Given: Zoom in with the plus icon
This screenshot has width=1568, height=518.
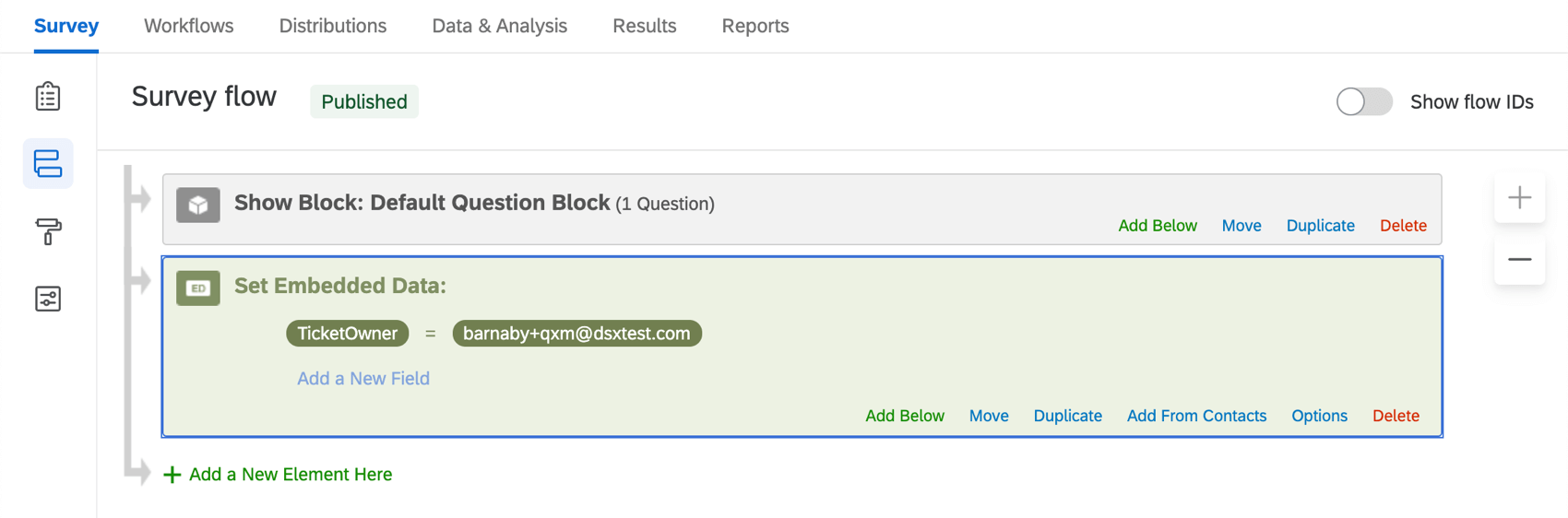Looking at the screenshot, I should point(1519,197).
